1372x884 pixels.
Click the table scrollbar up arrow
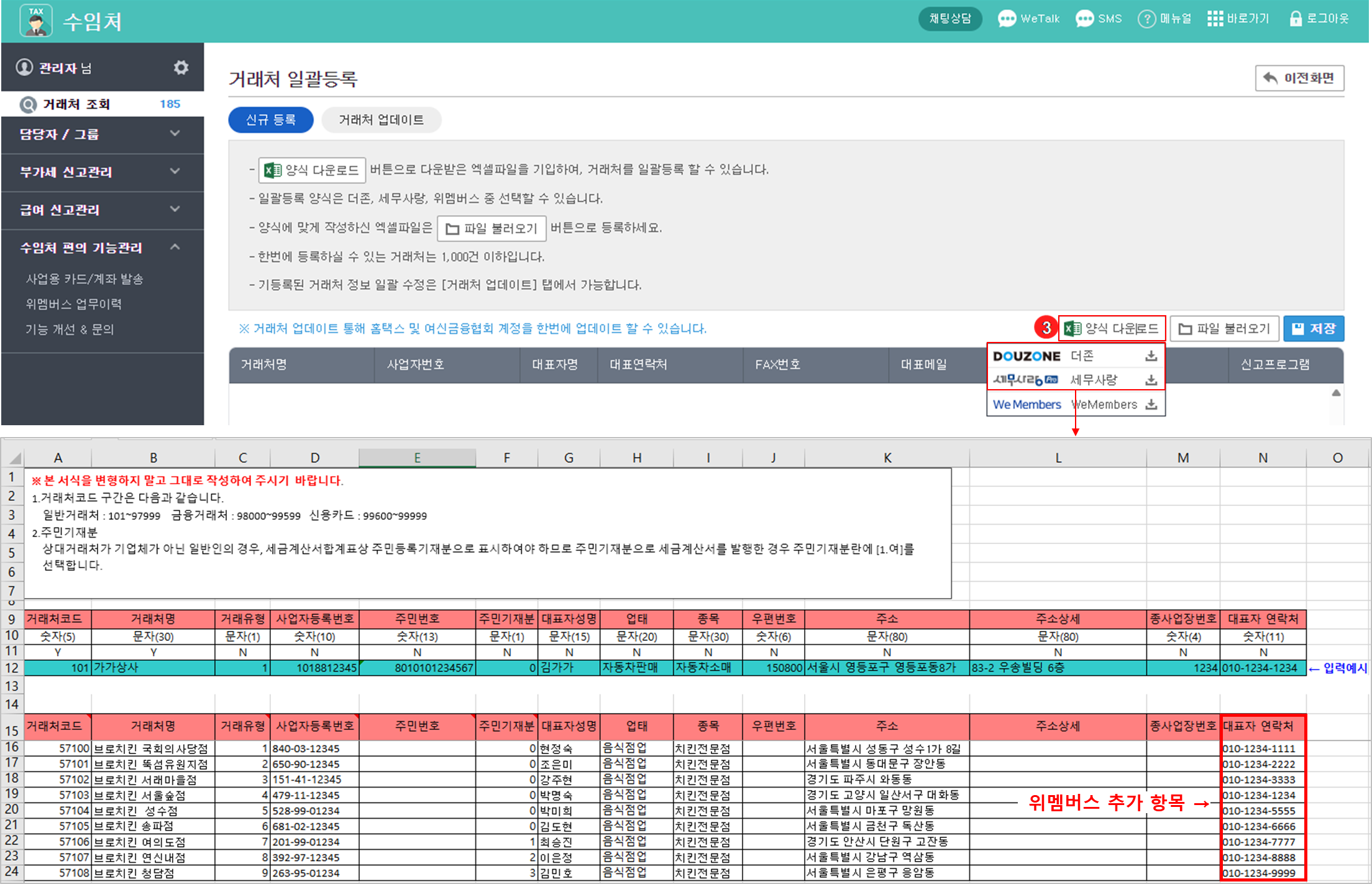coord(1336,393)
